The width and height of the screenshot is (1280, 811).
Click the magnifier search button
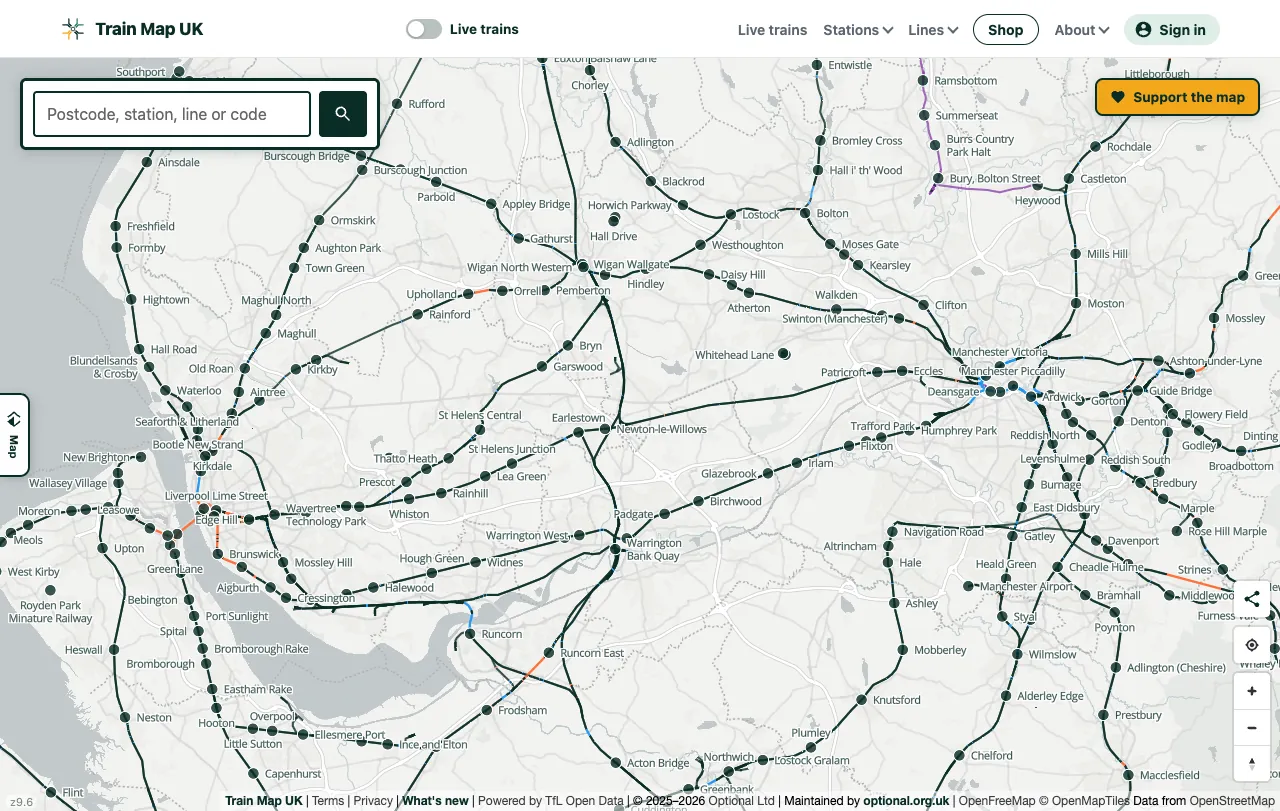click(343, 114)
